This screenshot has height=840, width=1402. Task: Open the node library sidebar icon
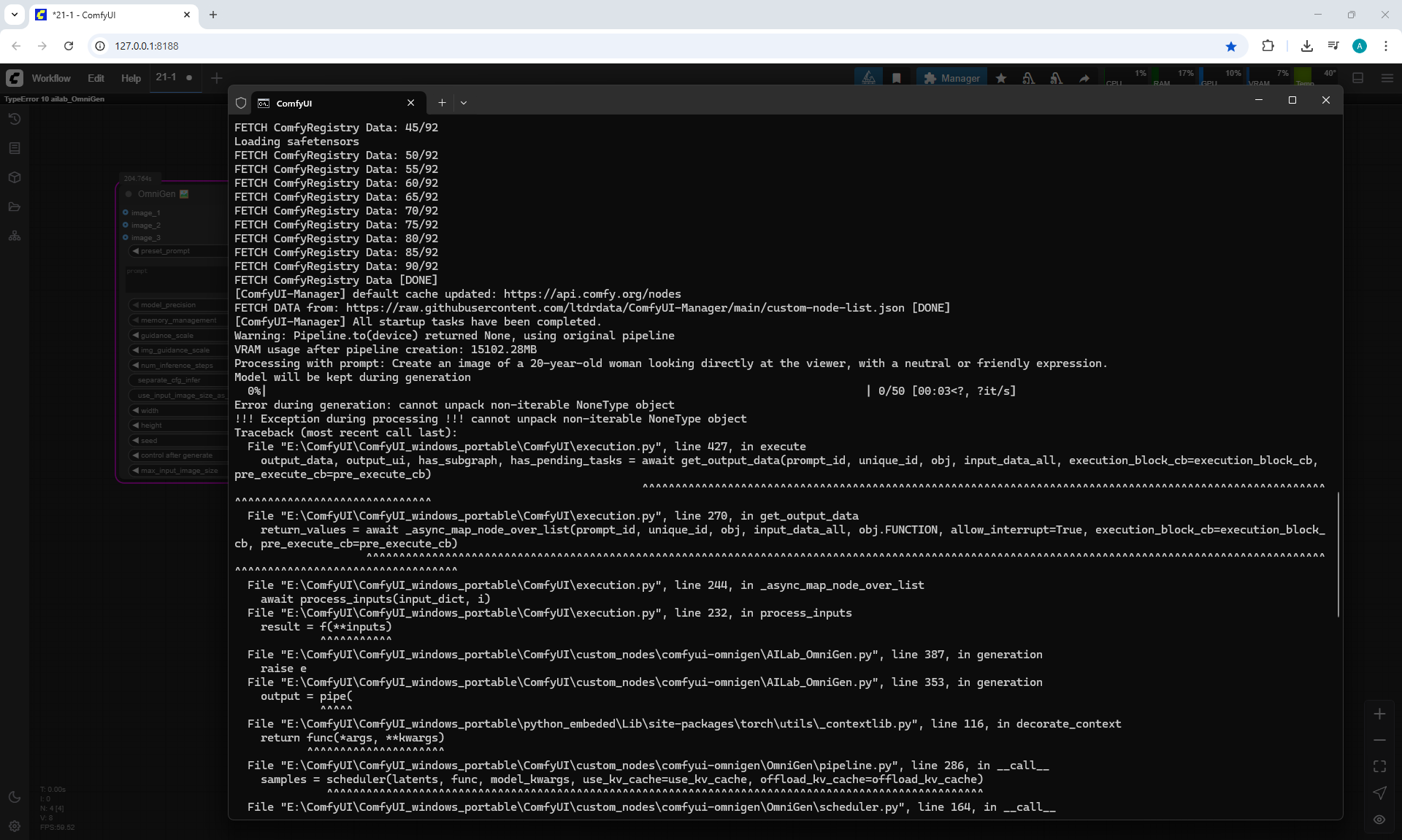(15, 148)
